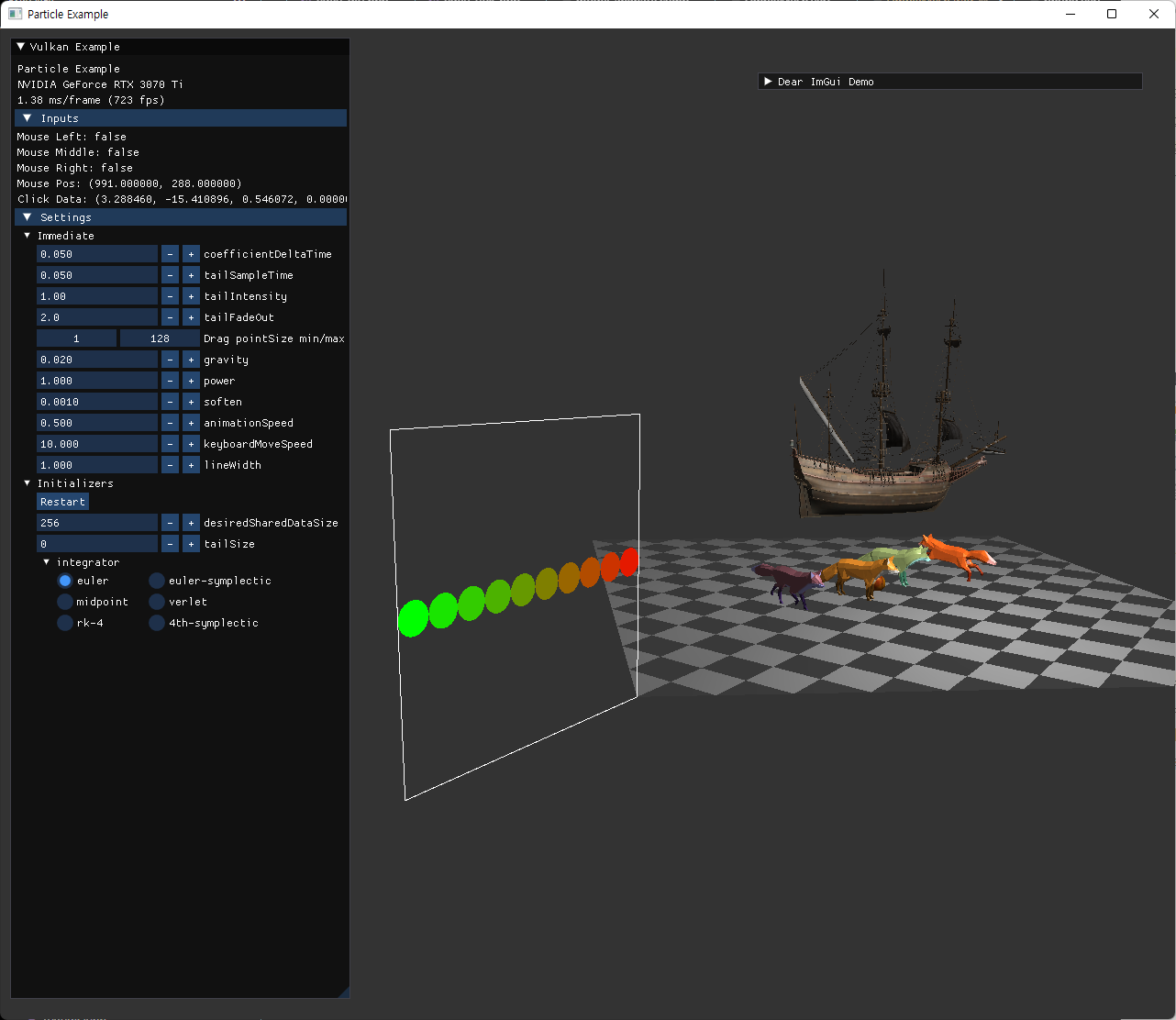Collapse the Inputs section header
The width and height of the screenshot is (1176, 1020).
(x=181, y=118)
